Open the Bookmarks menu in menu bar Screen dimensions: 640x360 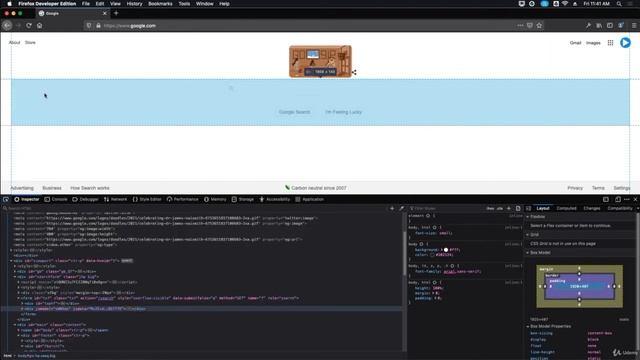coord(160,4)
